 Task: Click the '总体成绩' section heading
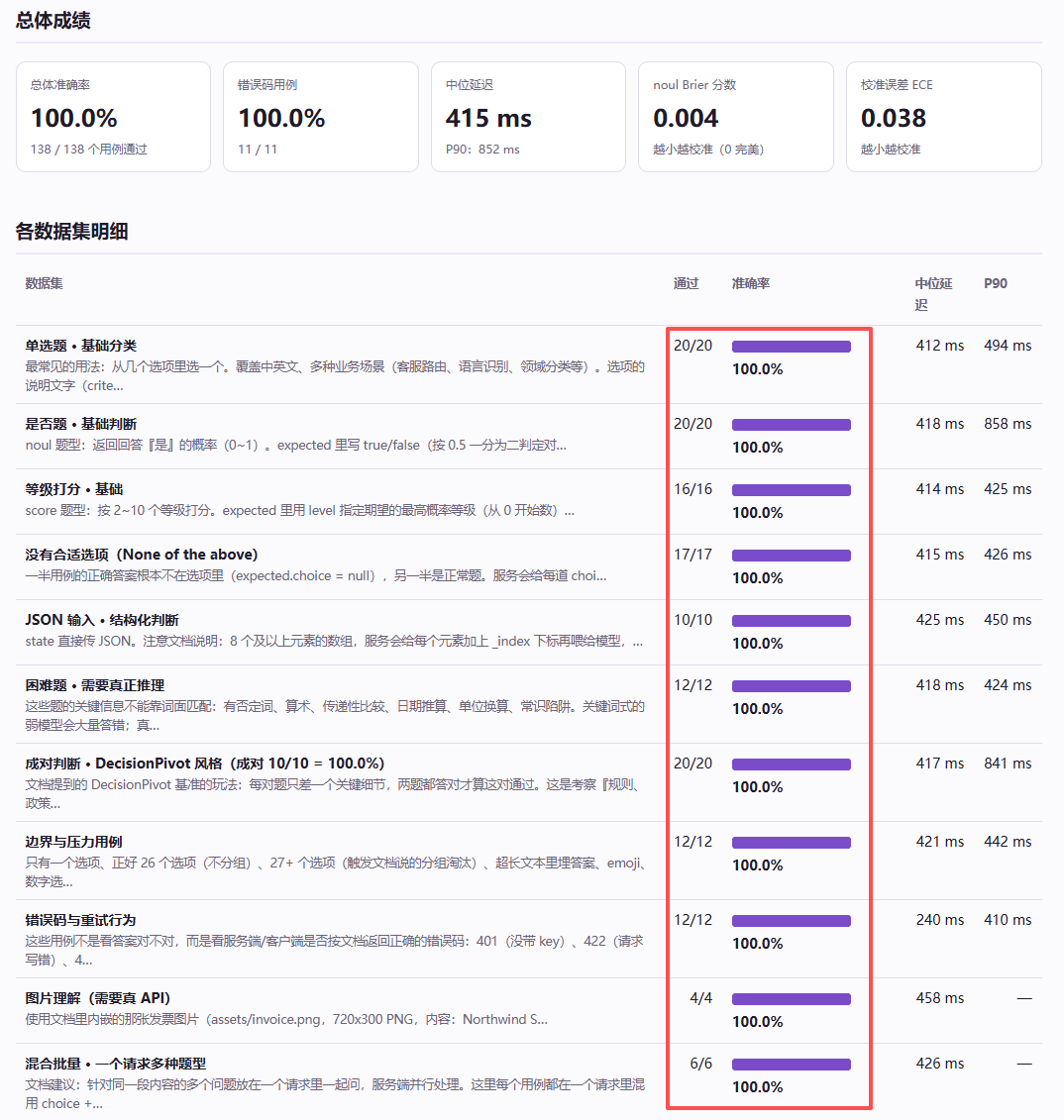click(x=53, y=21)
